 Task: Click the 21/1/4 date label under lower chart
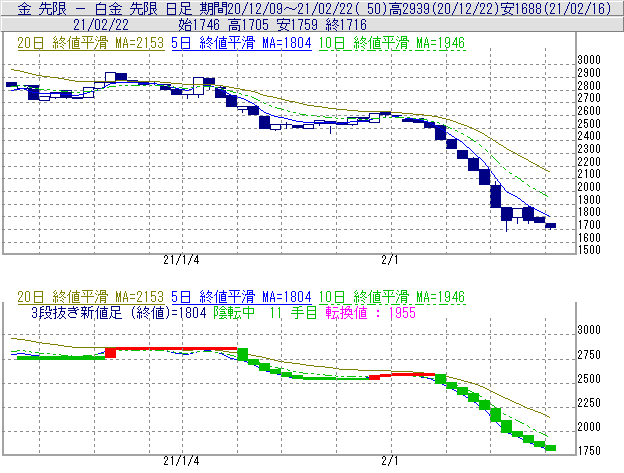181,461
